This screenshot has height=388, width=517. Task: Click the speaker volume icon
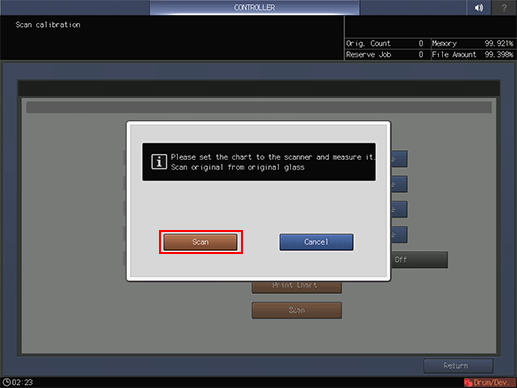pos(479,7)
